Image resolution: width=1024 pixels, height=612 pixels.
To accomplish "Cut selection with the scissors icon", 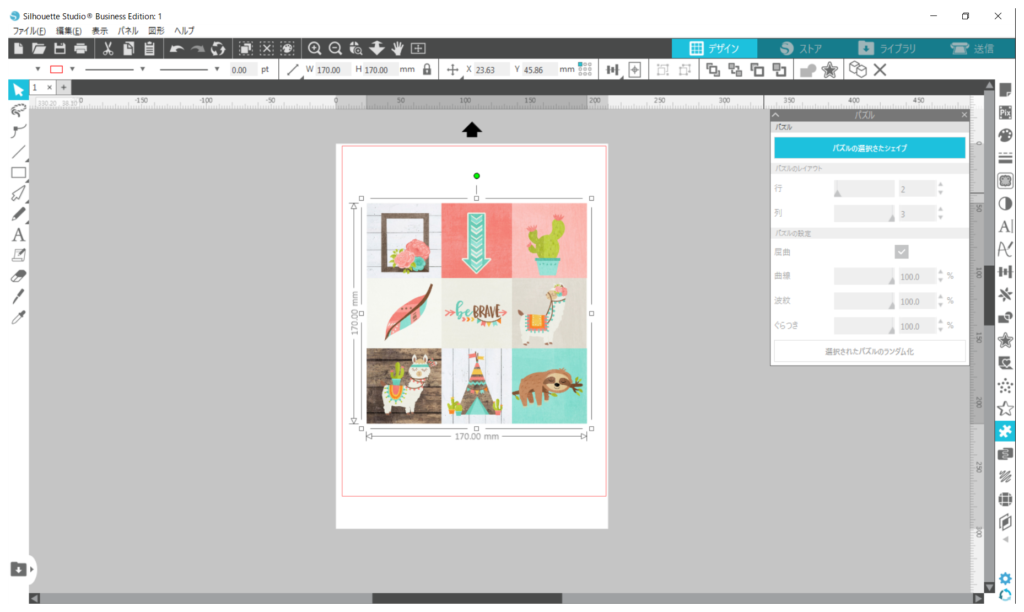I will (x=108, y=48).
